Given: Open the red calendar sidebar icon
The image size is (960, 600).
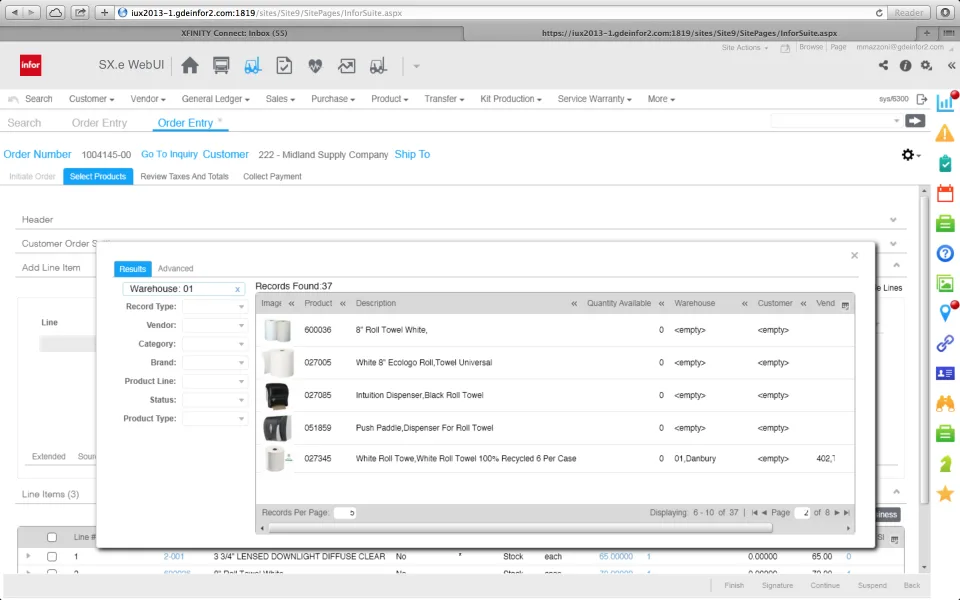Looking at the screenshot, I should pyautogui.click(x=945, y=193).
